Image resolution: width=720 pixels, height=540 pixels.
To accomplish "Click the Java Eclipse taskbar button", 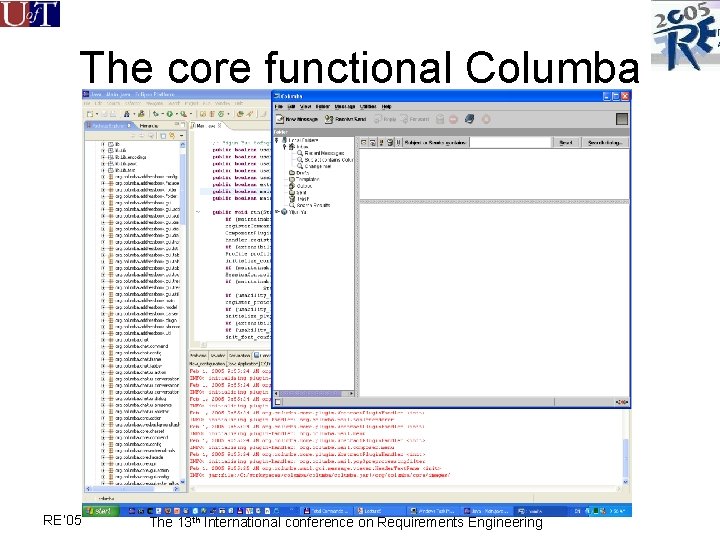I will pos(485,511).
